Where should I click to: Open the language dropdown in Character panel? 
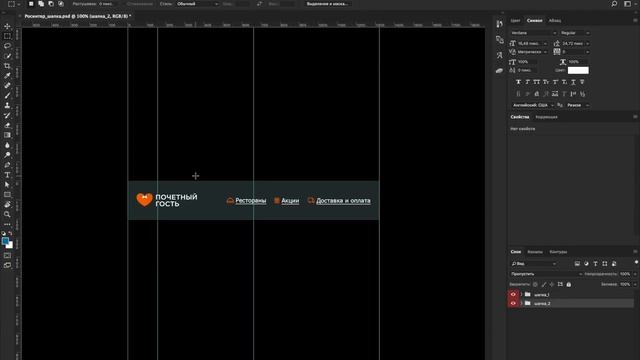tap(533, 105)
